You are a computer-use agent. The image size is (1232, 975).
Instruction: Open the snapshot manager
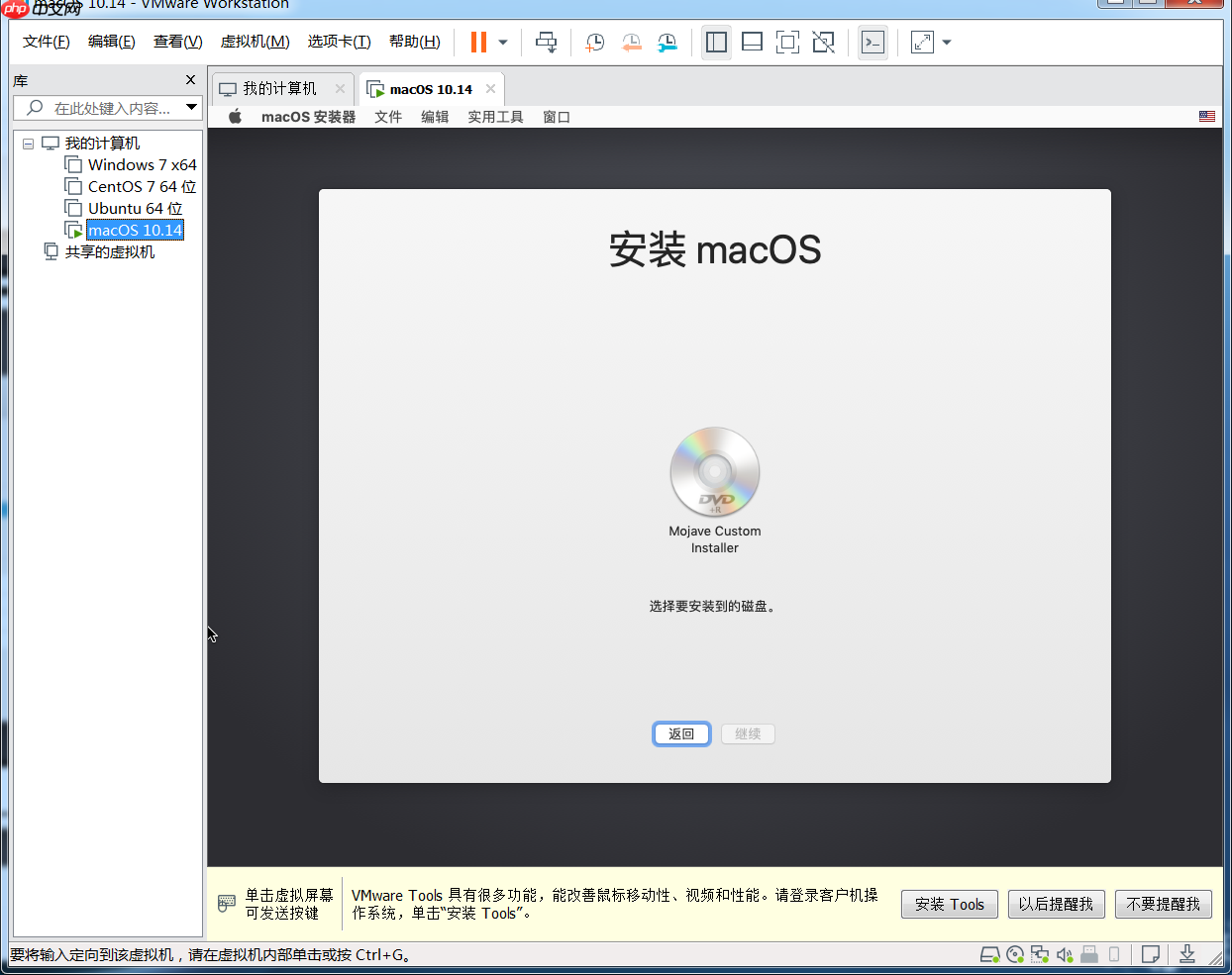pos(666,42)
